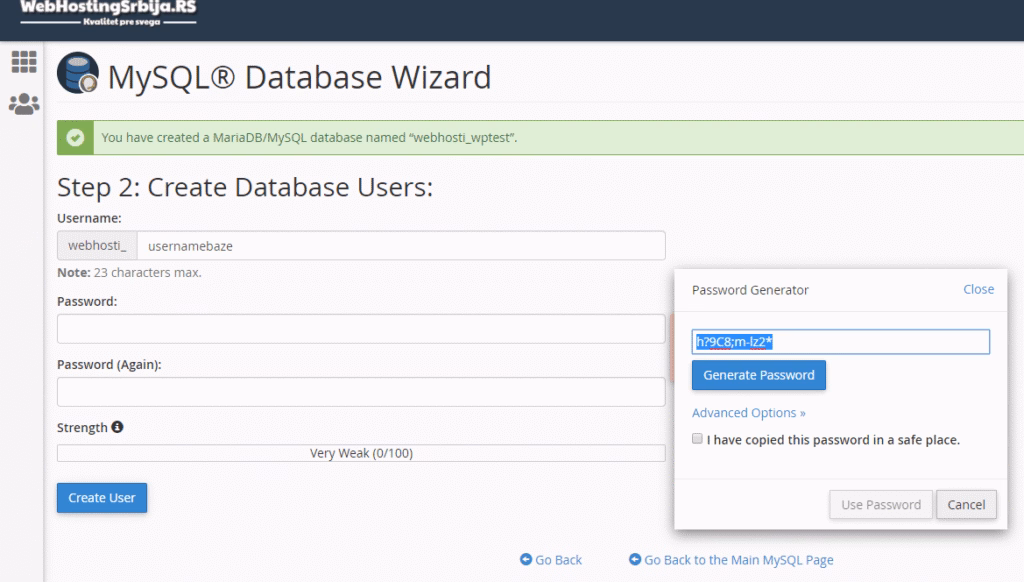Check 'I have copied this password' box
The height and width of the screenshot is (582, 1024).
click(697, 438)
